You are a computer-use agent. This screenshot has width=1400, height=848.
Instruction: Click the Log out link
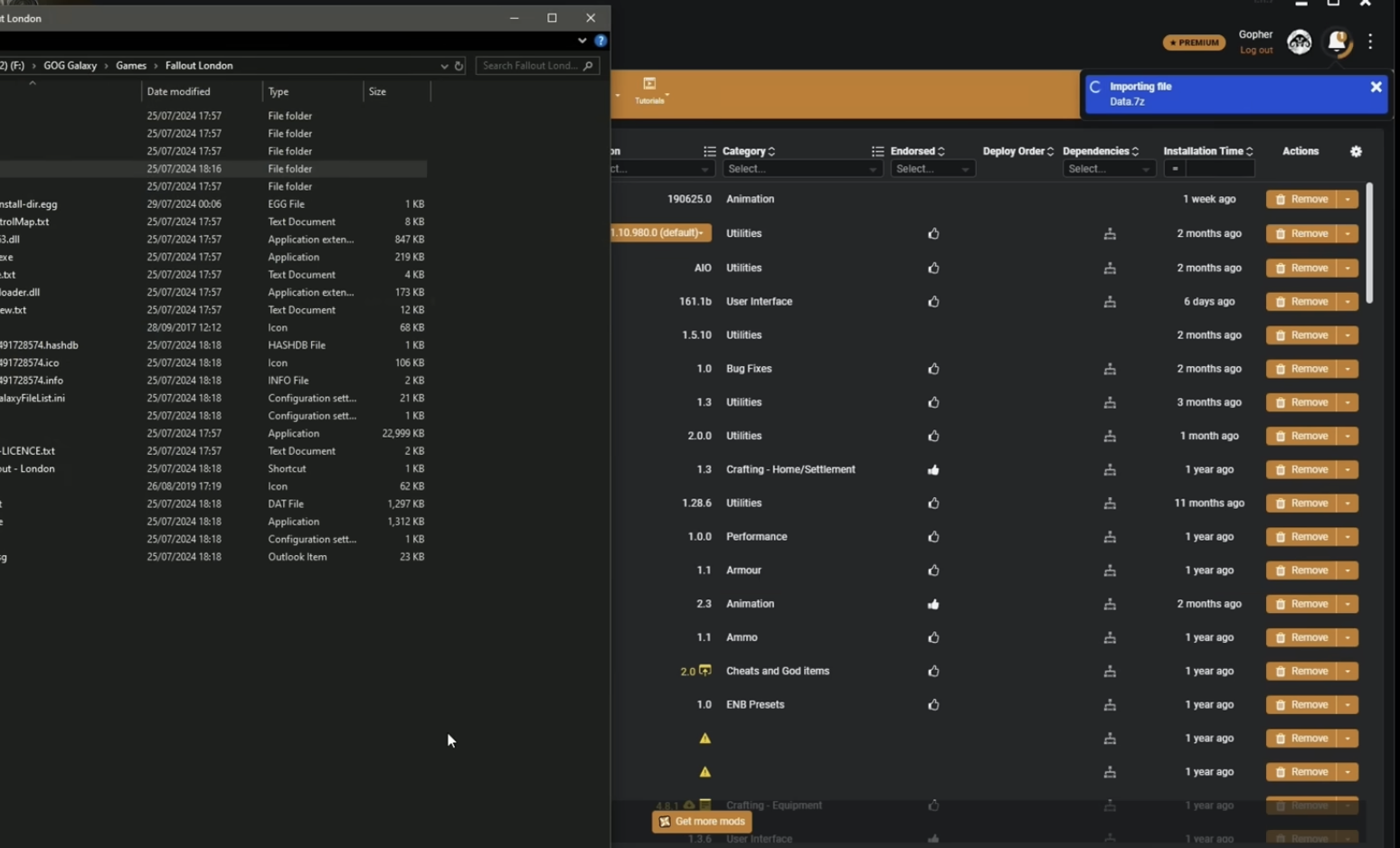[x=1255, y=51]
